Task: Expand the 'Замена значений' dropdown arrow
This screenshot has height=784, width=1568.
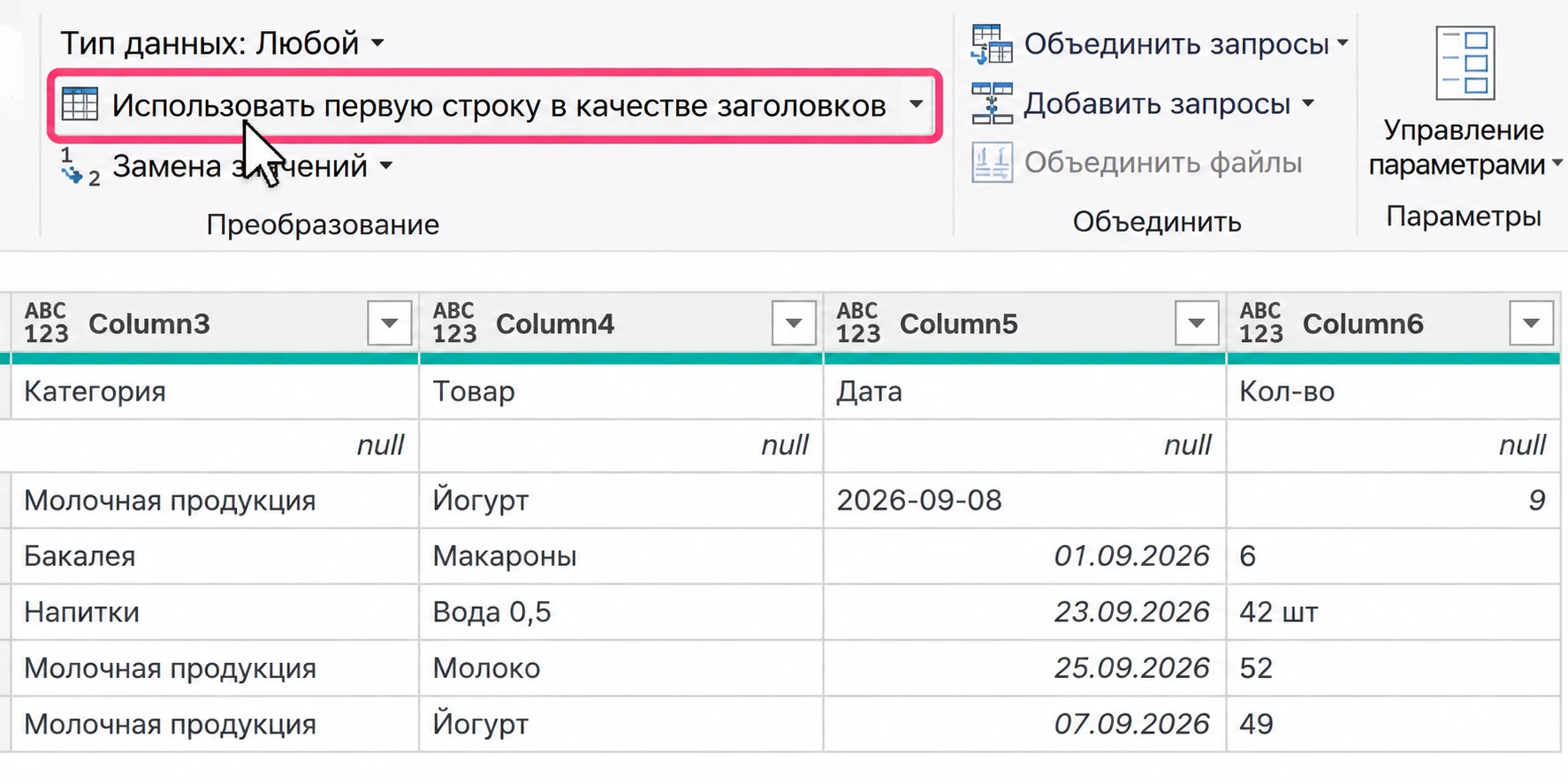Action: coord(385,166)
